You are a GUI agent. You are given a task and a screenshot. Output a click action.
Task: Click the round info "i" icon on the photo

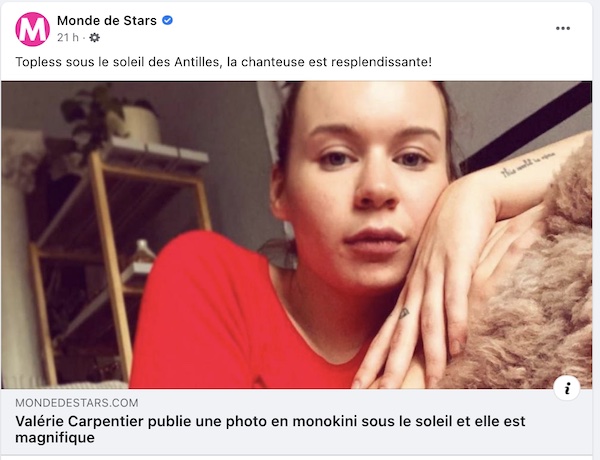tap(567, 388)
